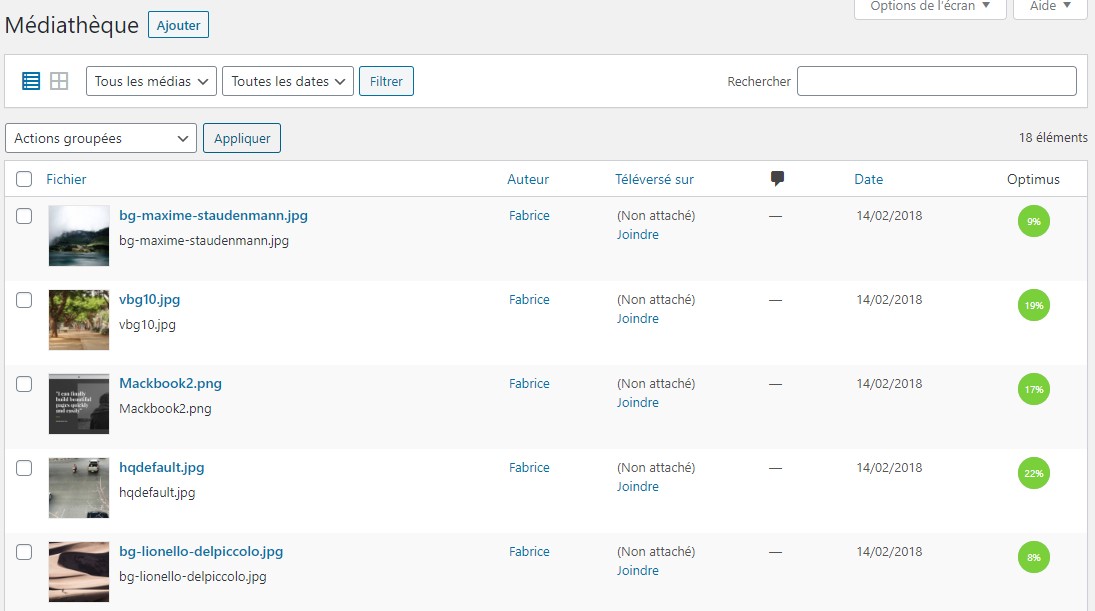Click the 22% Optimus badge for hqdefault.jpg
The height and width of the screenshot is (611, 1095).
1033,473
